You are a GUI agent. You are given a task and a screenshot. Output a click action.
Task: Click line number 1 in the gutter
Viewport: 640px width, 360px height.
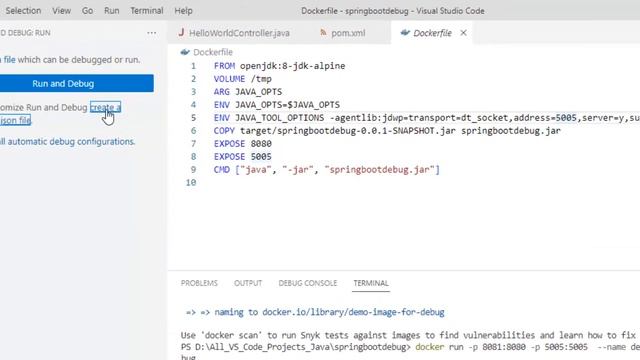(x=193, y=66)
